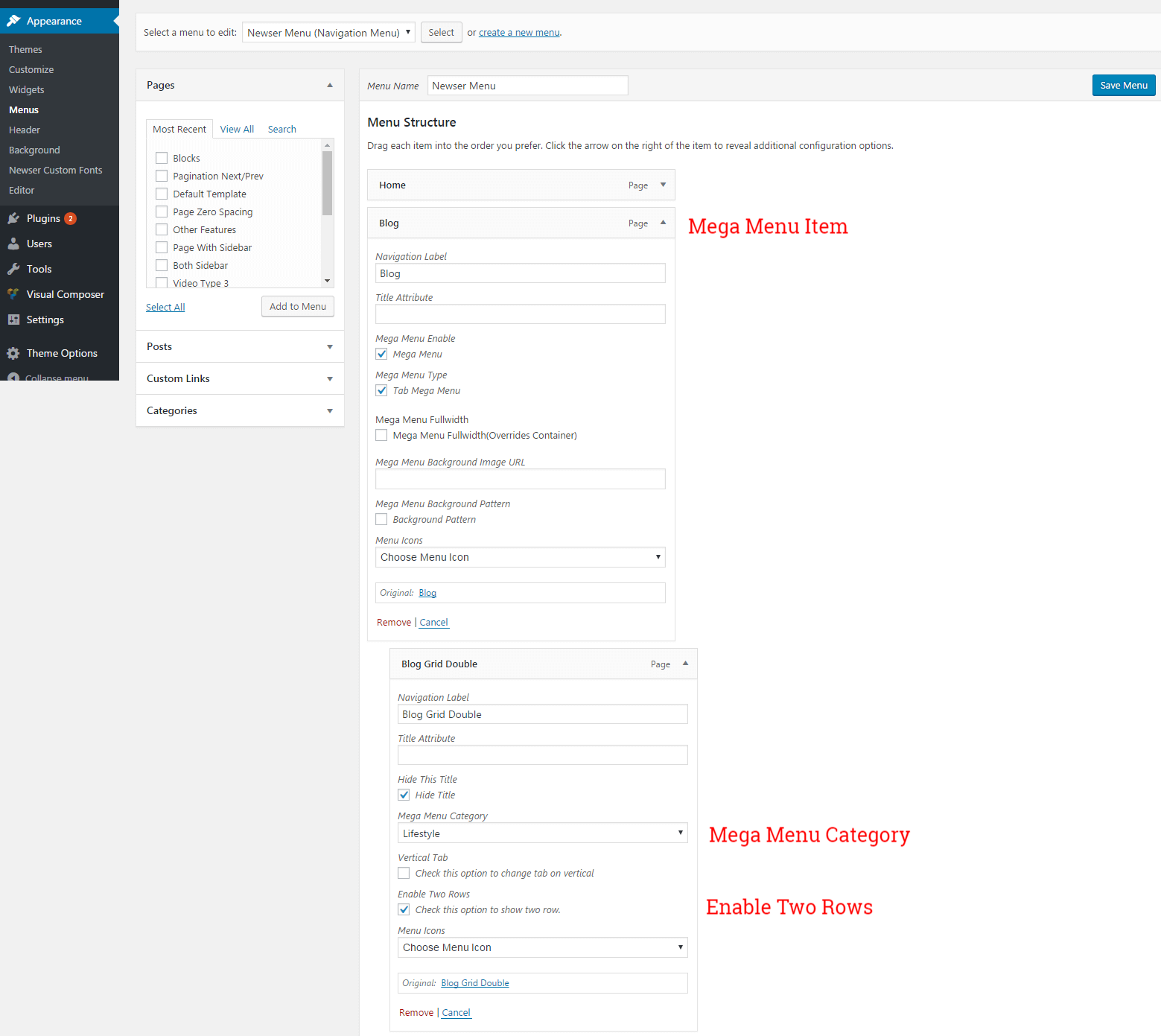Image resolution: width=1161 pixels, height=1036 pixels.
Task: Click the Tools wrench icon
Action: tap(13, 269)
